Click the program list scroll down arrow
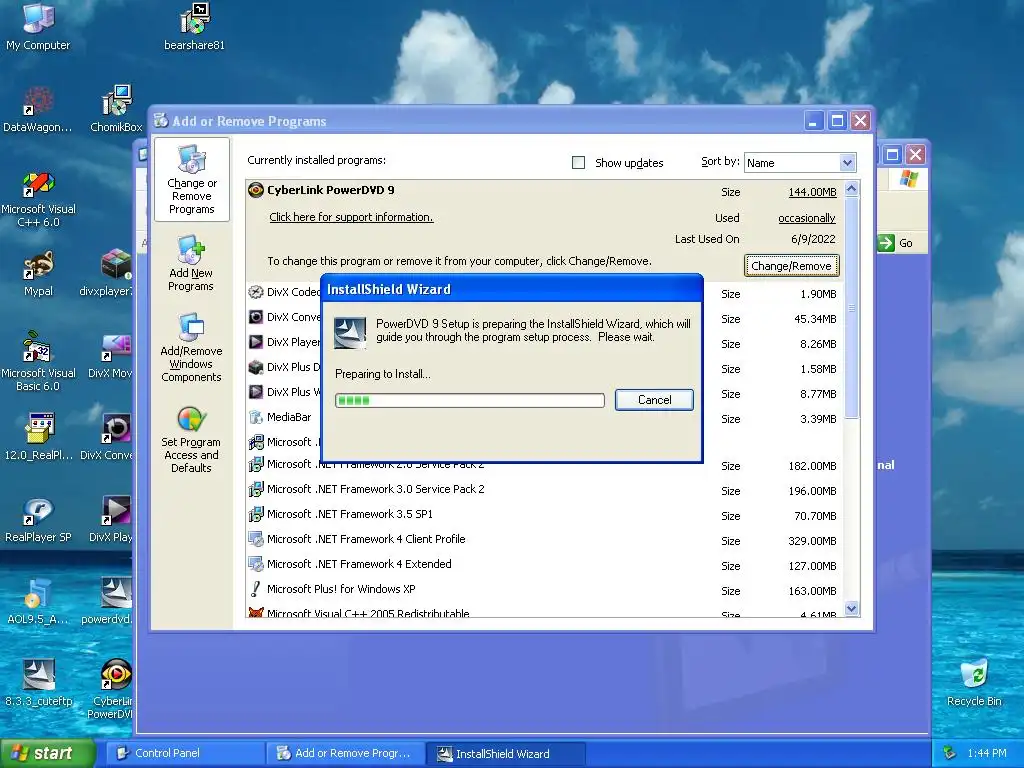The height and width of the screenshot is (768, 1024). (851, 609)
